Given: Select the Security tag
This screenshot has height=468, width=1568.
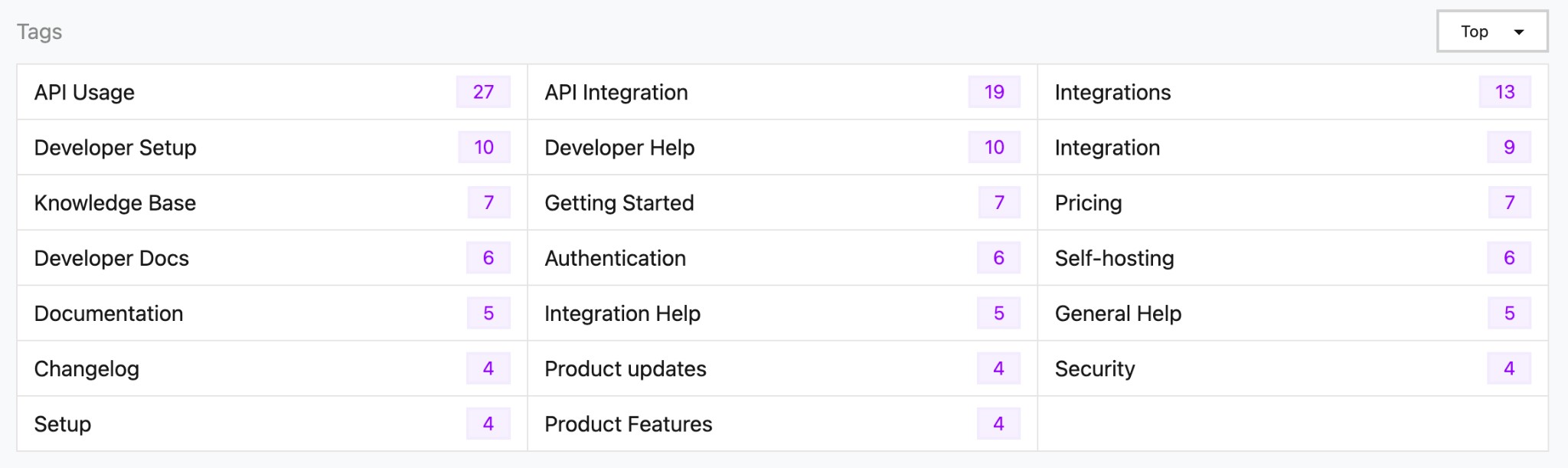Looking at the screenshot, I should click(1094, 369).
